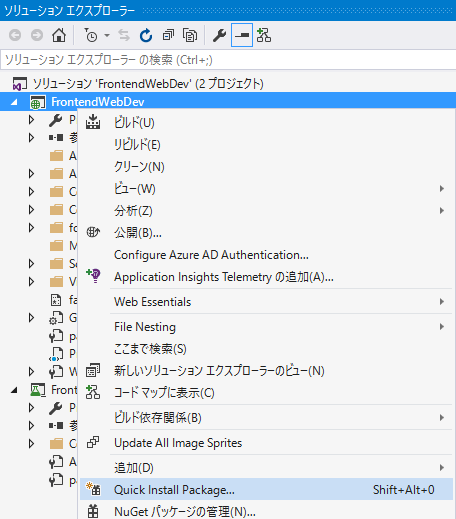This screenshot has width=456, height=519.
Task: Open the dropdown arrow beside the clock filter
Action: point(107,35)
